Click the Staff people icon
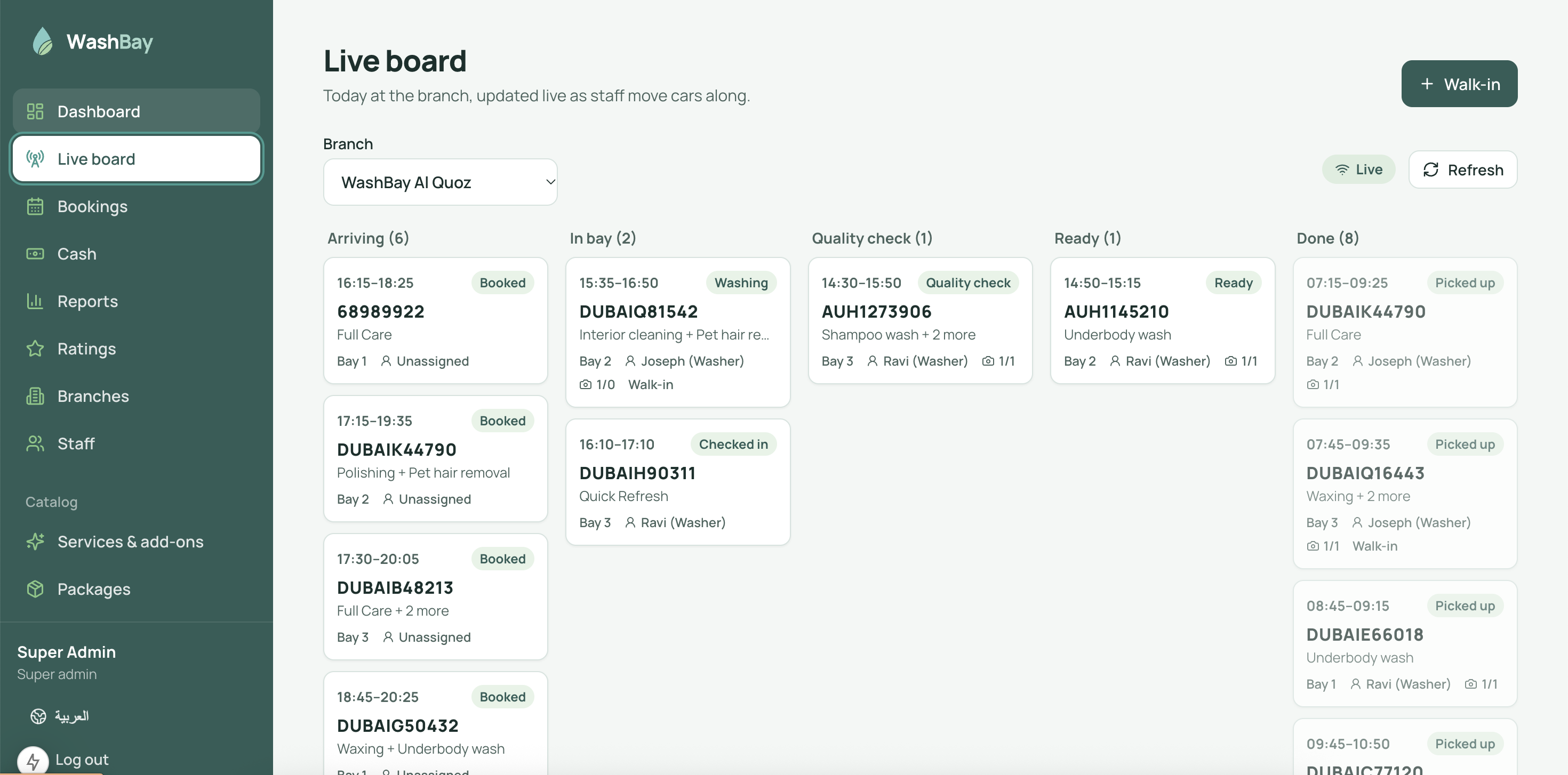Viewport: 1568px width, 775px height. click(35, 443)
